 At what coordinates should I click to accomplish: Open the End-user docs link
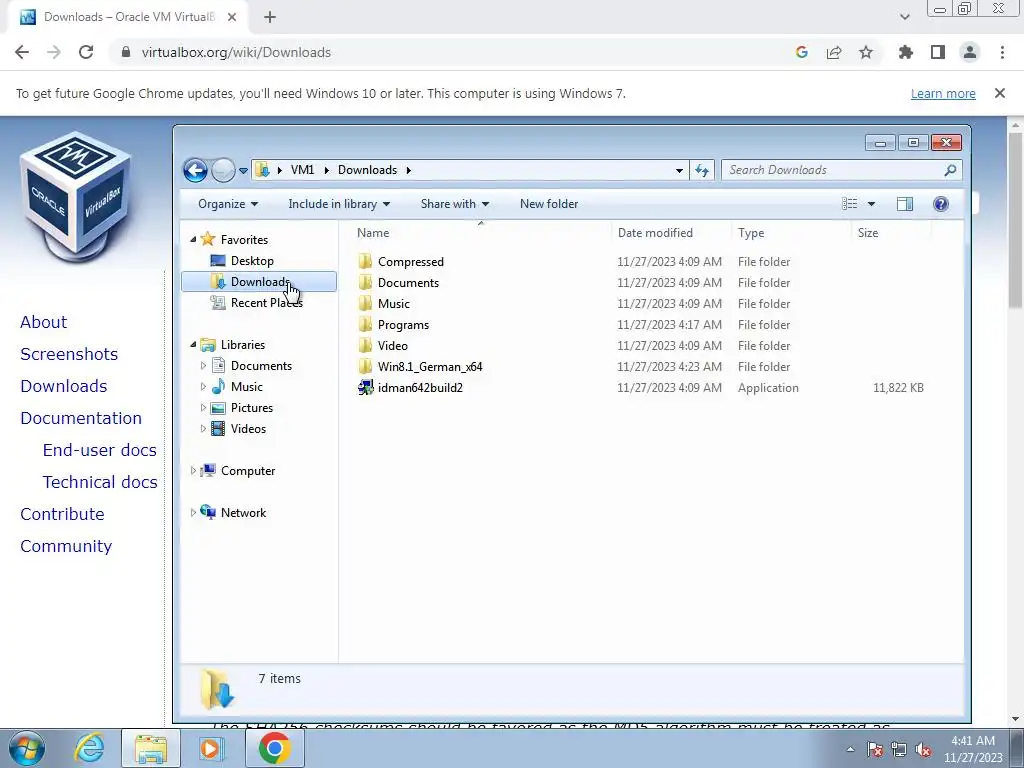tap(99, 450)
